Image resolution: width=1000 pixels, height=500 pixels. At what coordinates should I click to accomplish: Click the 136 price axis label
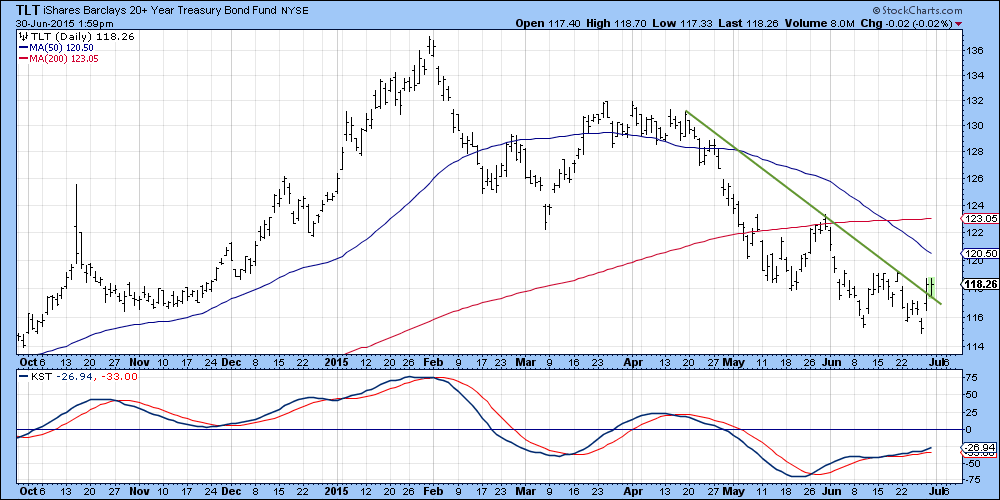point(974,50)
